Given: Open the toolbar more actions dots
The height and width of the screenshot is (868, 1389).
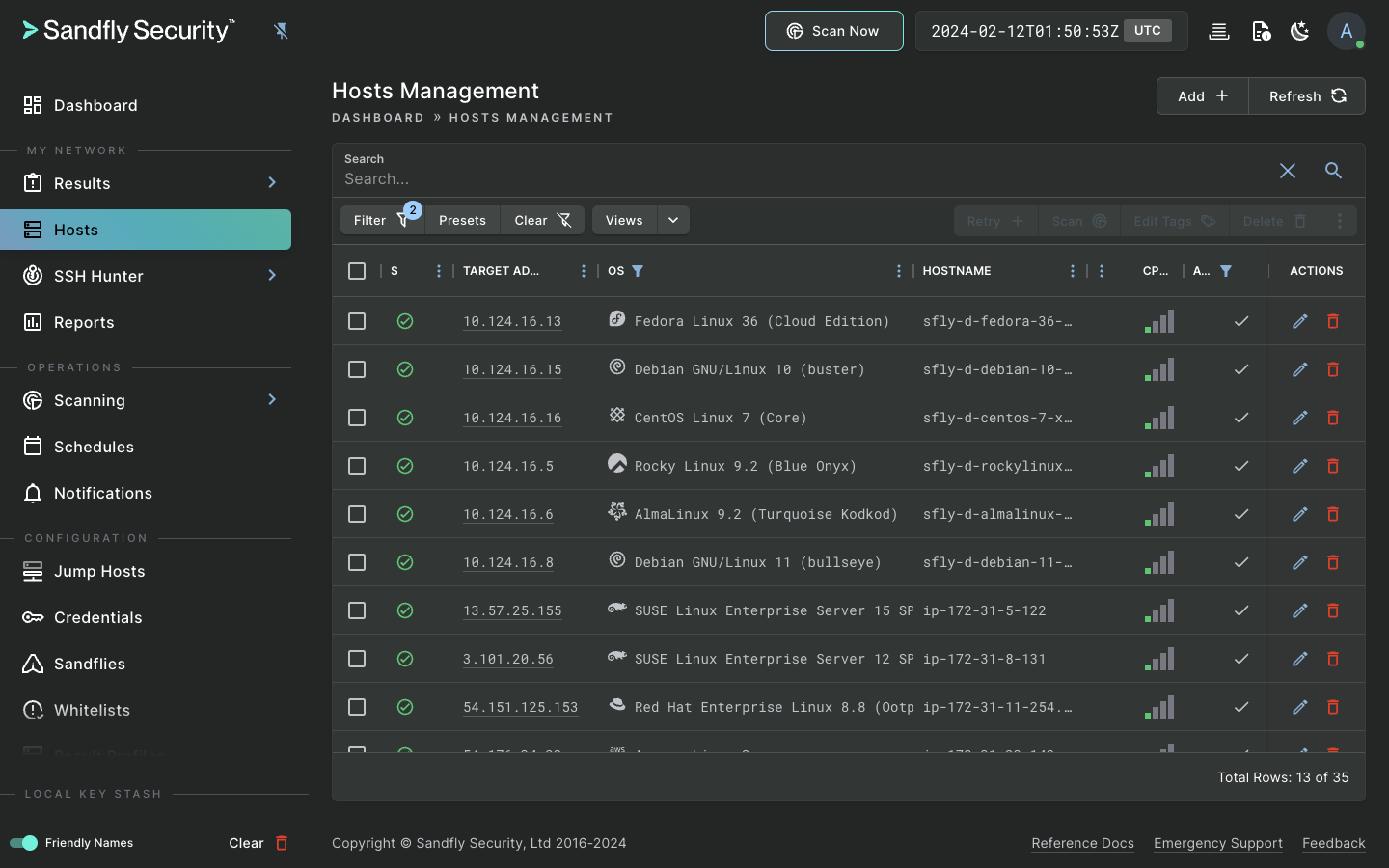Looking at the screenshot, I should coord(1340,221).
